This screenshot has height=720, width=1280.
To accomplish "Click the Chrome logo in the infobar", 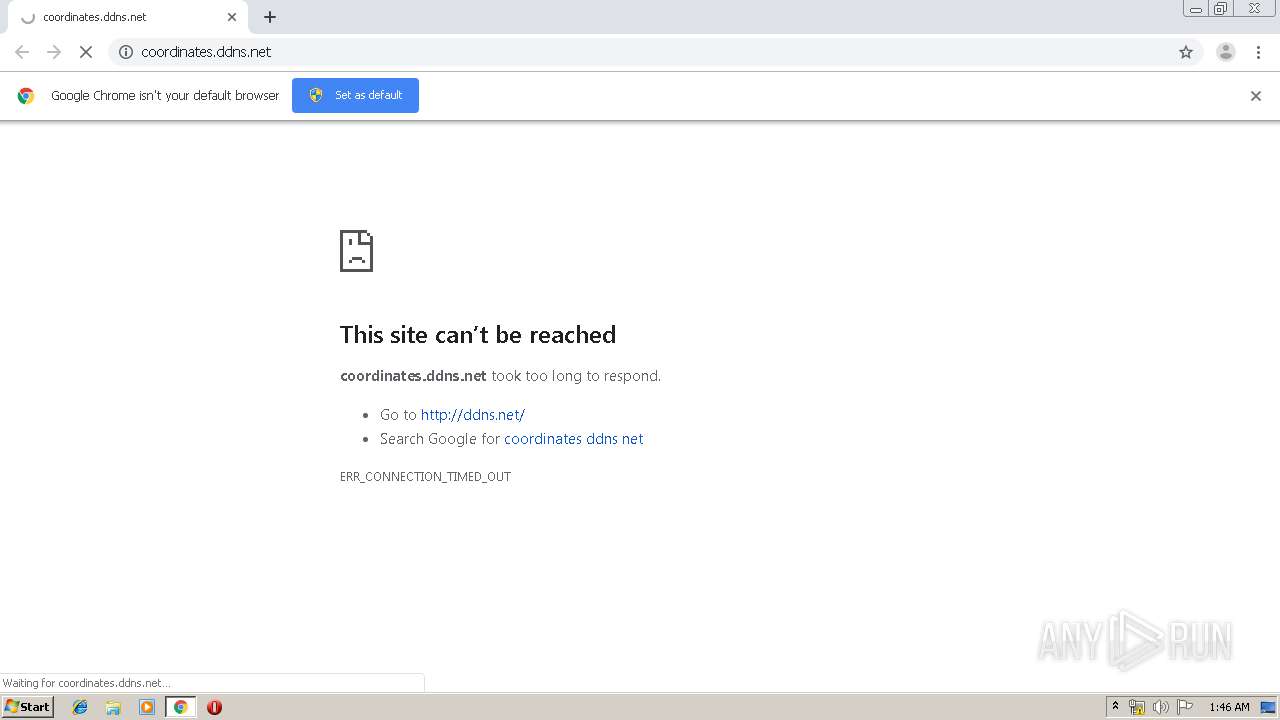I will (26, 96).
